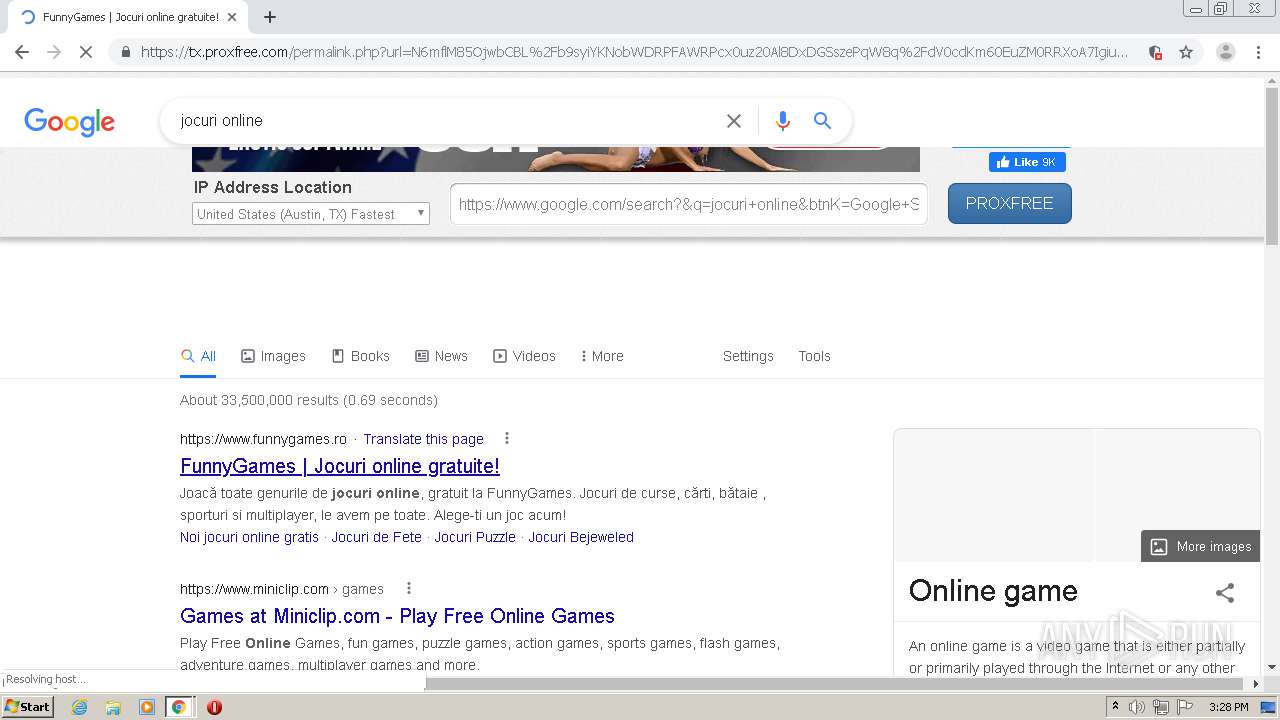Expand the More search options

(x=602, y=356)
